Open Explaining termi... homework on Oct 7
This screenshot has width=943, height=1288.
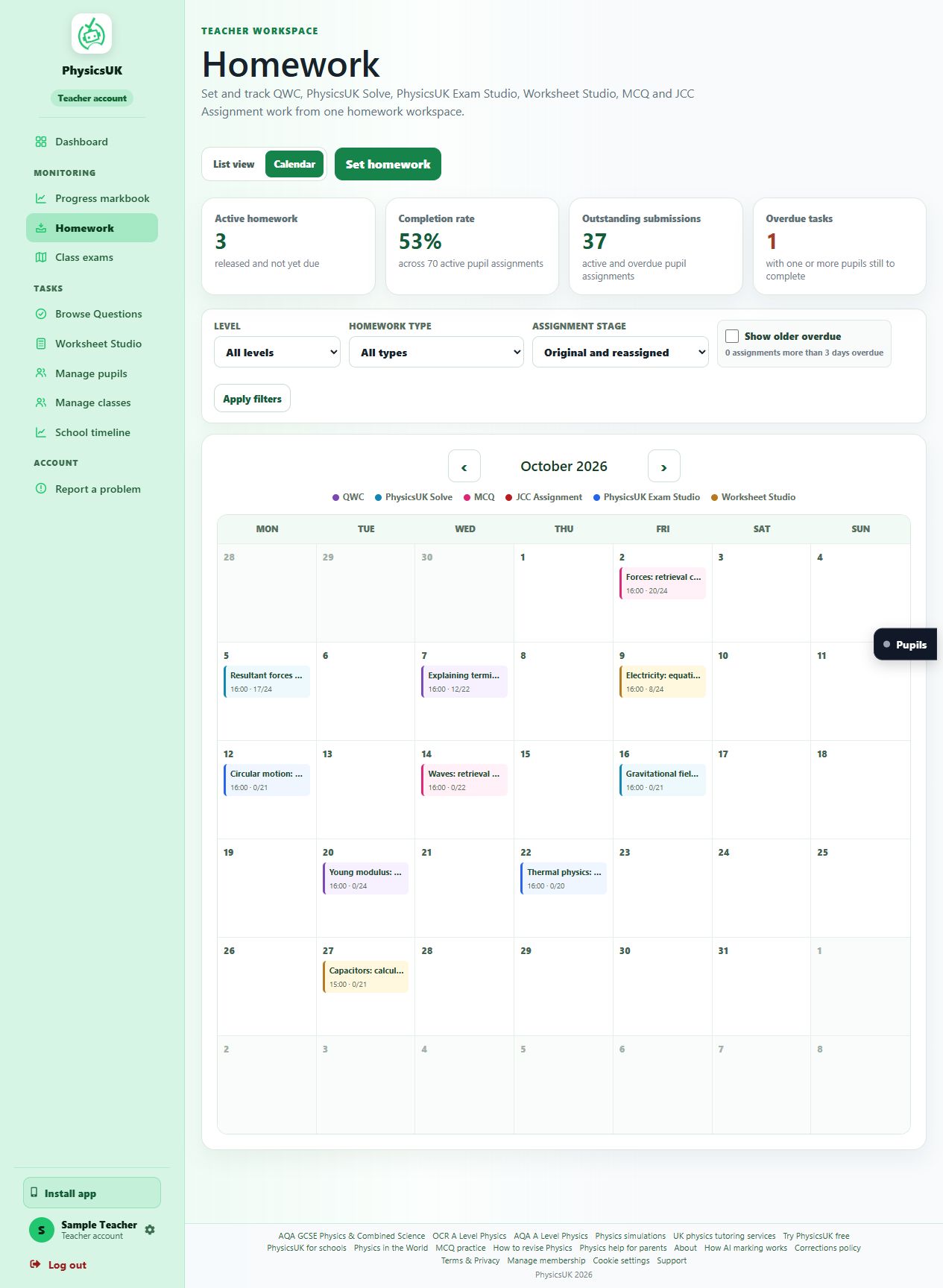(x=464, y=681)
